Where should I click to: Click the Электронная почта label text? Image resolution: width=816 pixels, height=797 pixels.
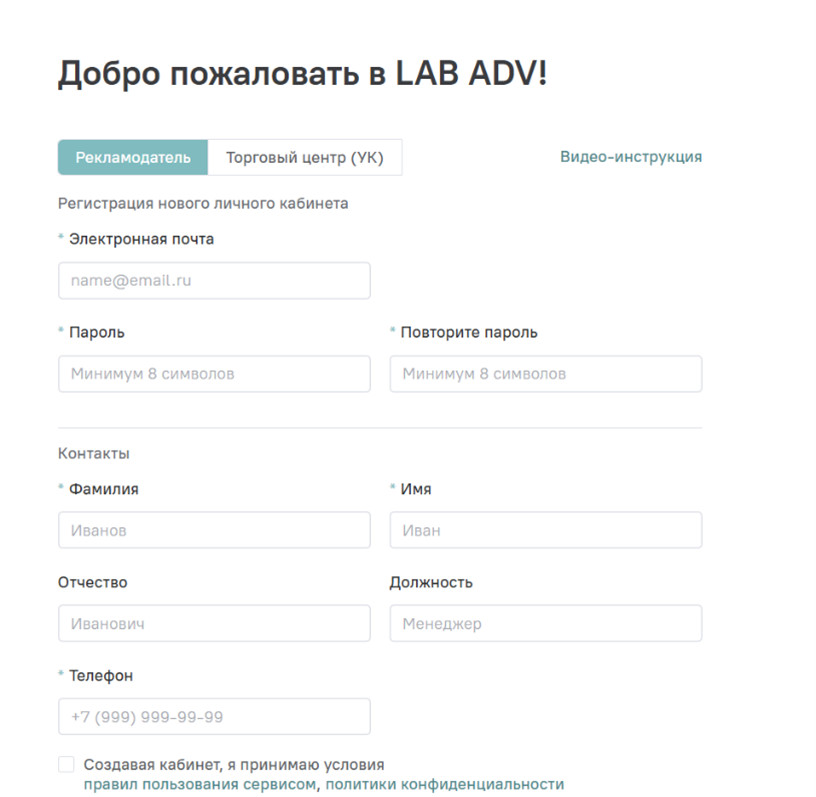142,239
